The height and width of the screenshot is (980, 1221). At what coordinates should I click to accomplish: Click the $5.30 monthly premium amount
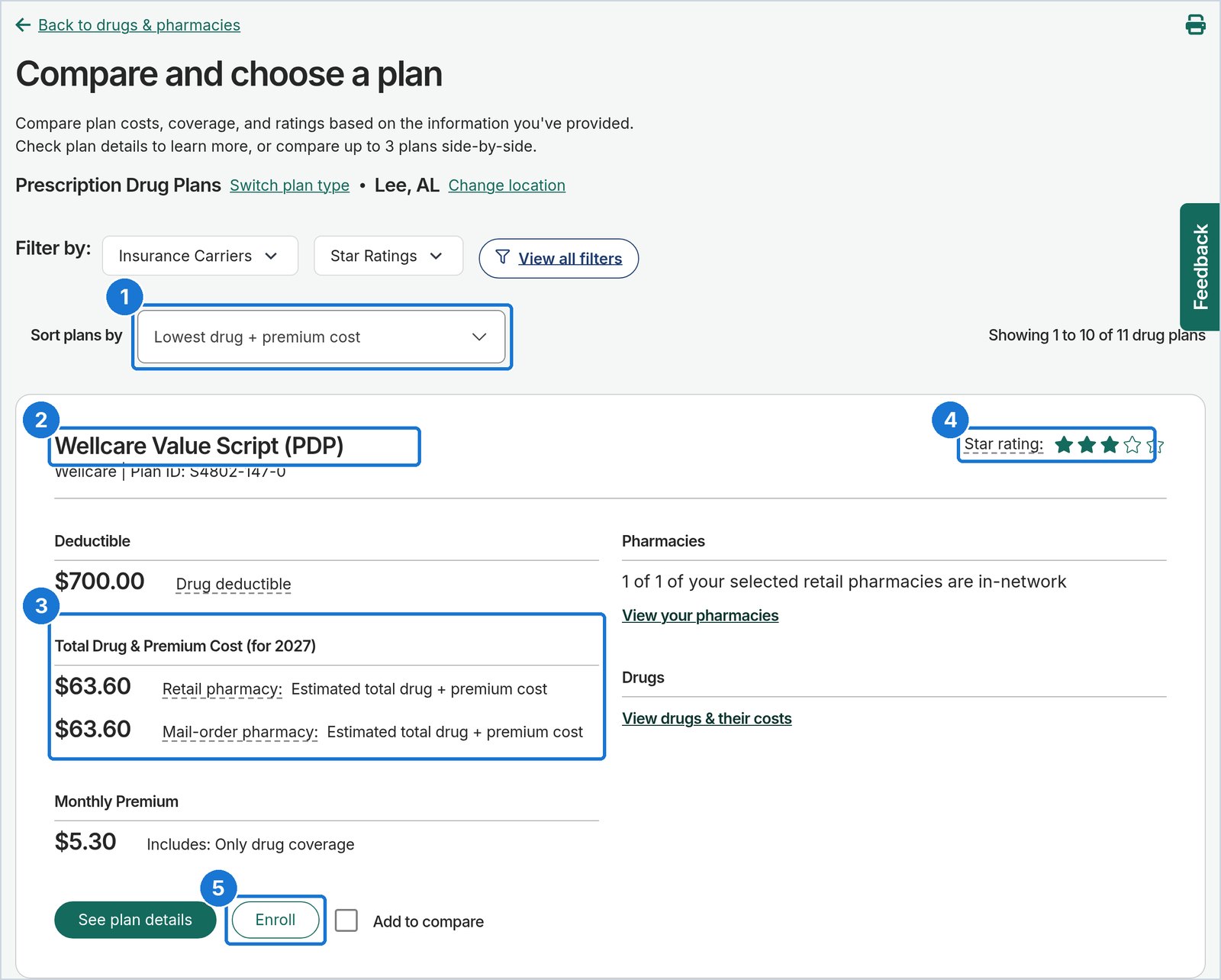click(x=85, y=841)
